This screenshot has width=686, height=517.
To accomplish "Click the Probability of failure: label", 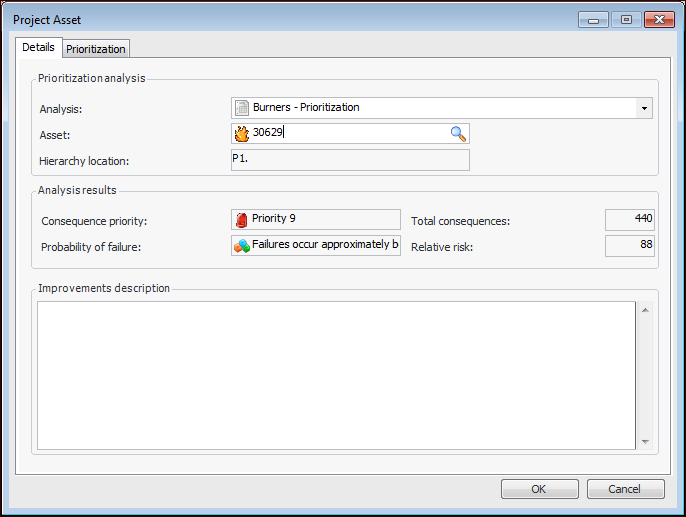I will coord(91,247).
